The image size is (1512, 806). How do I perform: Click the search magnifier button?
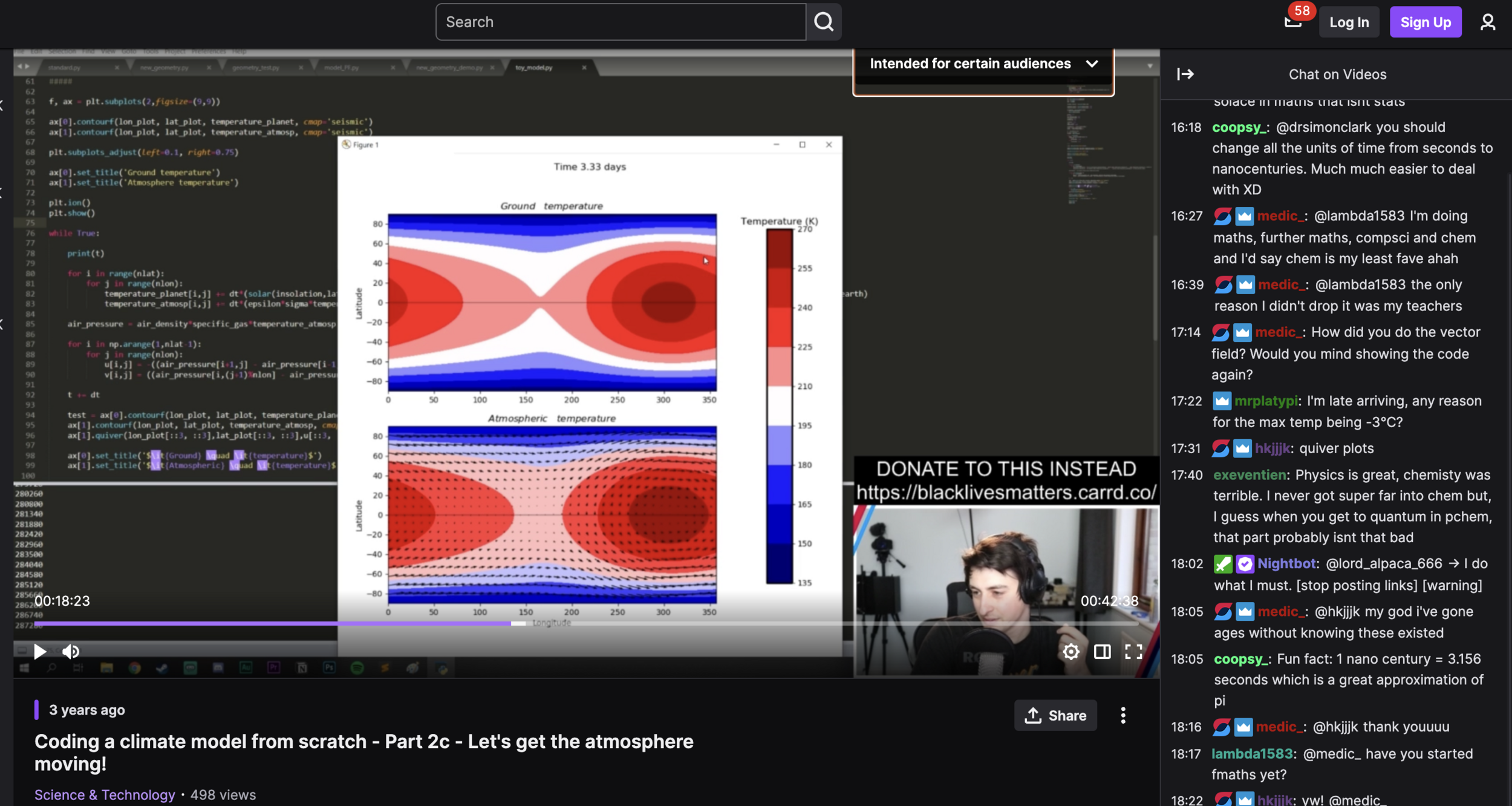pos(823,22)
